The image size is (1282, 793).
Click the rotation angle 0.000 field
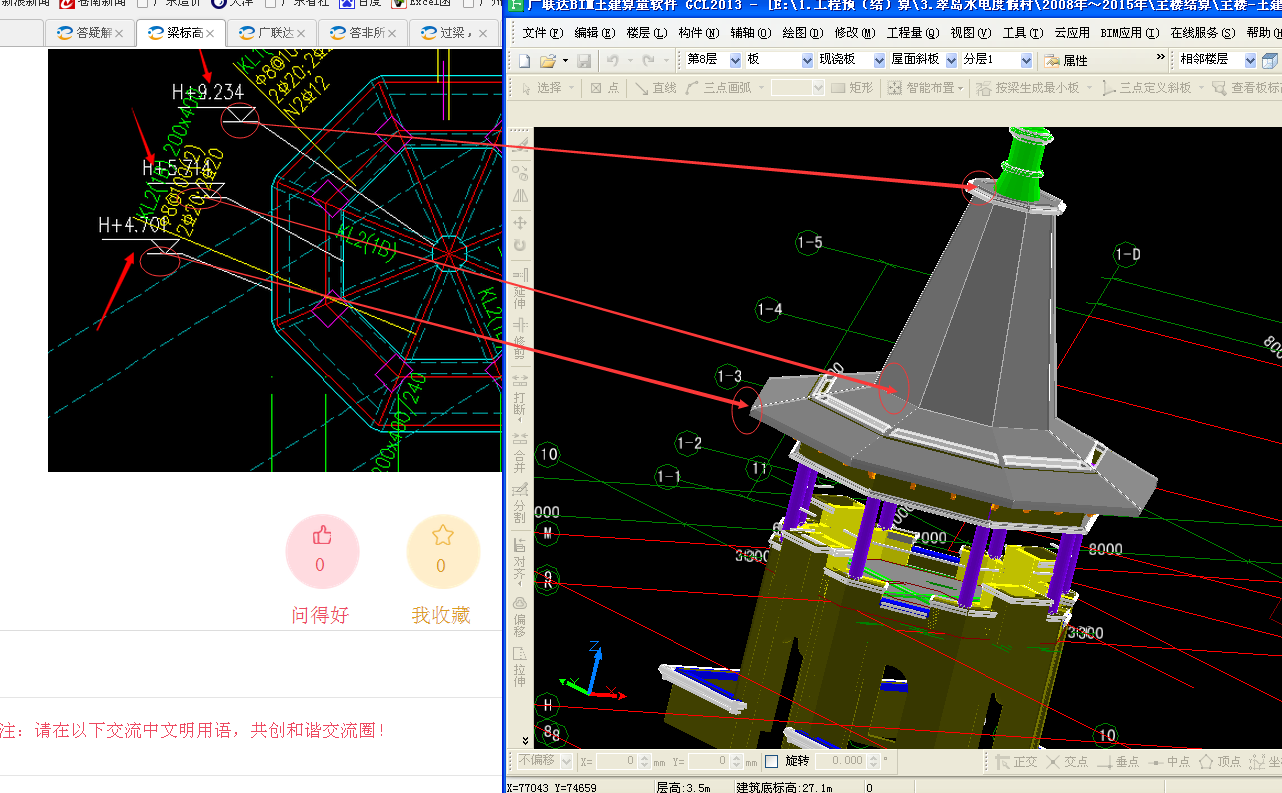click(840, 762)
